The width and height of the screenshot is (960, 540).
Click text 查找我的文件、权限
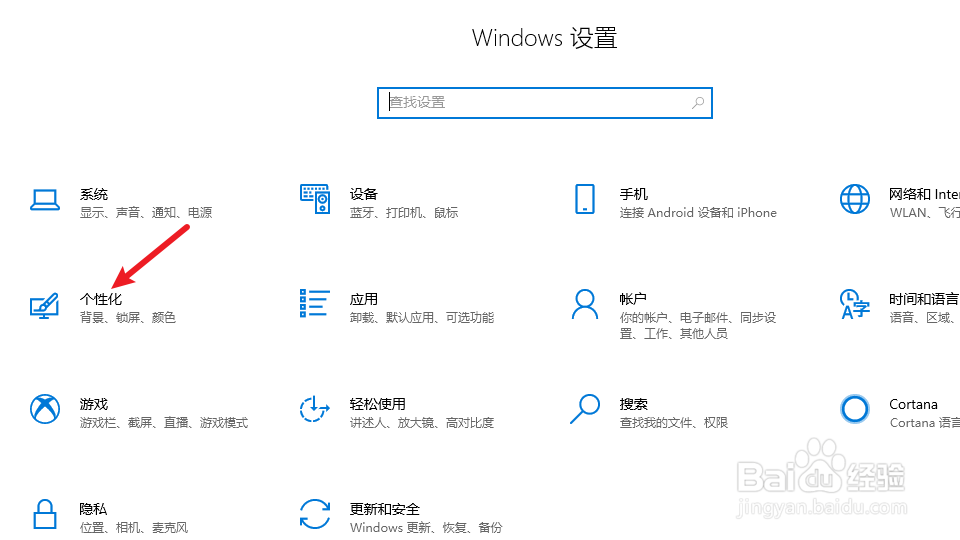[674, 422]
